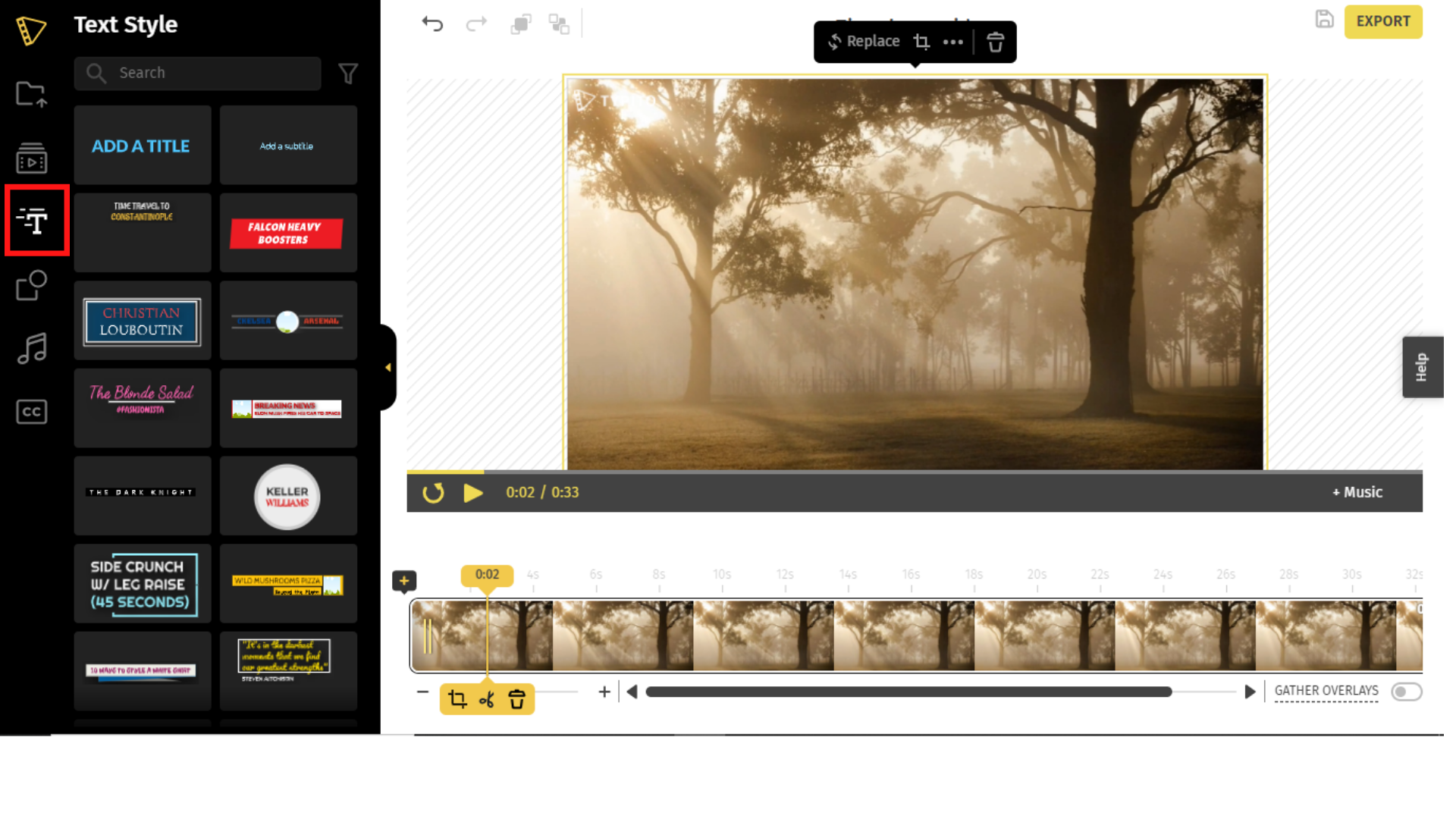Click the clip left trim handle
The width and height of the screenshot is (1456, 819).
click(428, 635)
